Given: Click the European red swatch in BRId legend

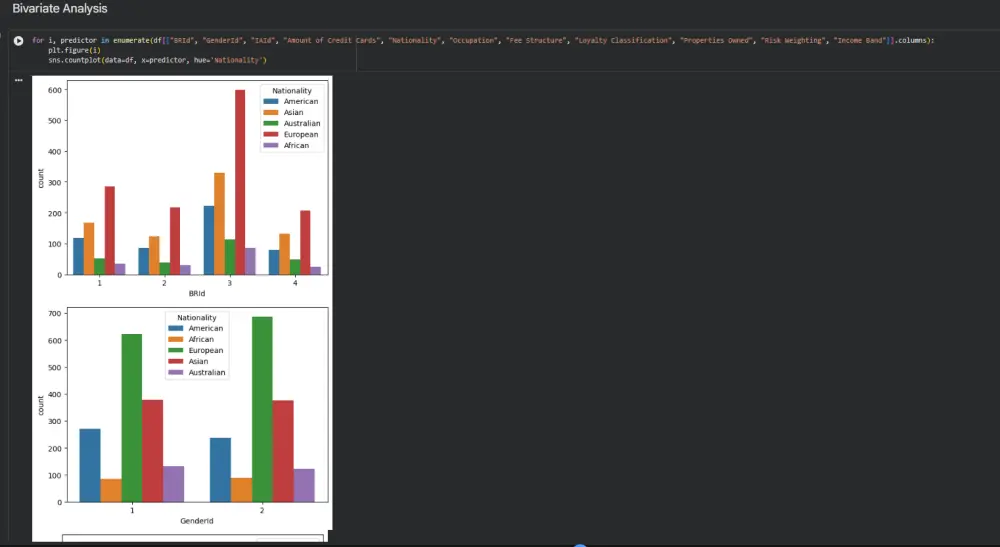Looking at the screenshot, I should coord(271,135).
